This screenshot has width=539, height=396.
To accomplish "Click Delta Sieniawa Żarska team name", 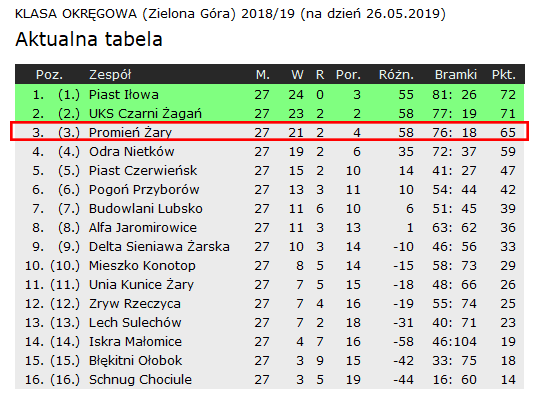I will click(x=159, y=247).
